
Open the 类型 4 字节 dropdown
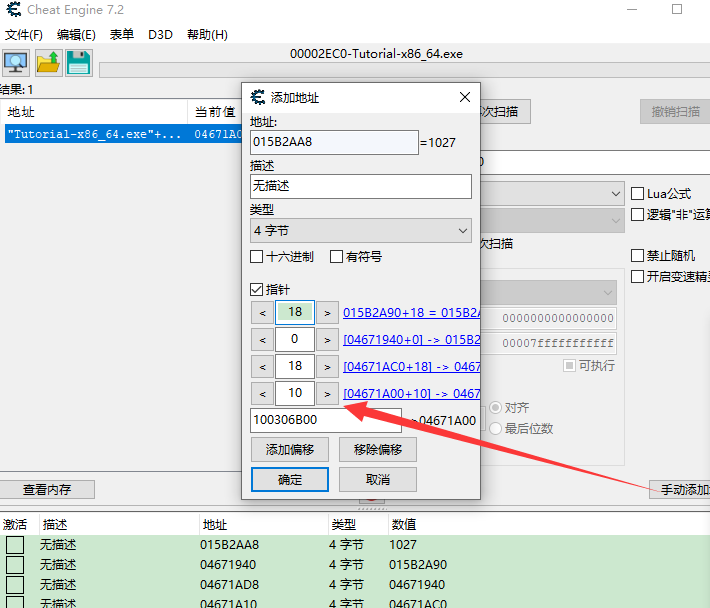coord(360,230)
